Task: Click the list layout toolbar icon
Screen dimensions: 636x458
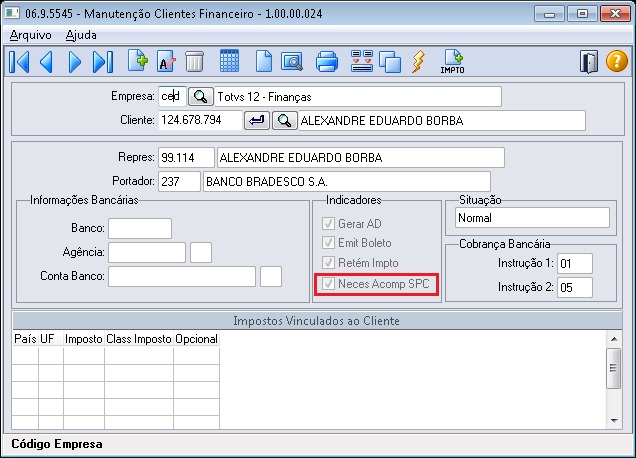Action: (x=362, y=61)
